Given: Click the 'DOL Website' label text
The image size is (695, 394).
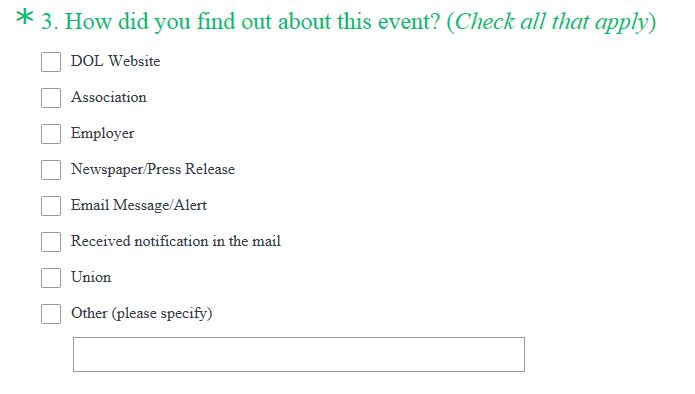Looking at the screenshot, I should point(115,61).
